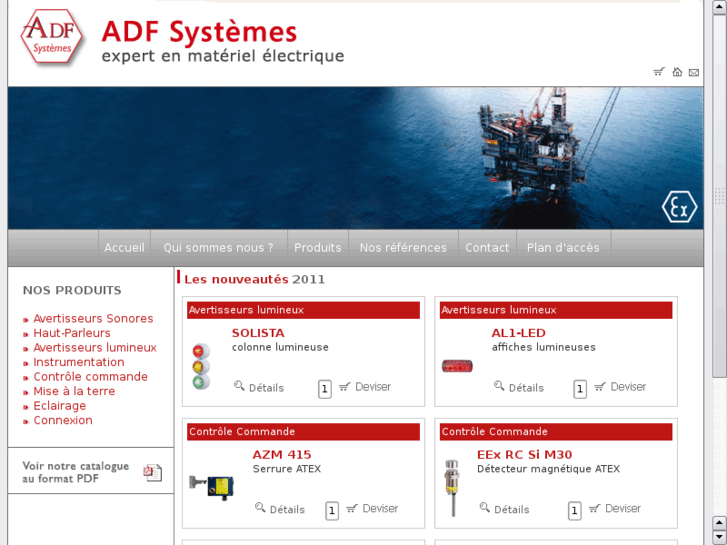The width and height of the screenshot is (727, 545).
Task: Click the scrollbar up arrow at top
Action: (719, 7)
